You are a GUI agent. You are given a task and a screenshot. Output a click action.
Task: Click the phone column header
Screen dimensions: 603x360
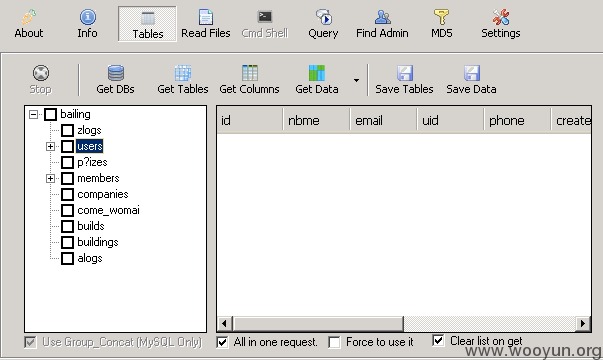[517, 120]
